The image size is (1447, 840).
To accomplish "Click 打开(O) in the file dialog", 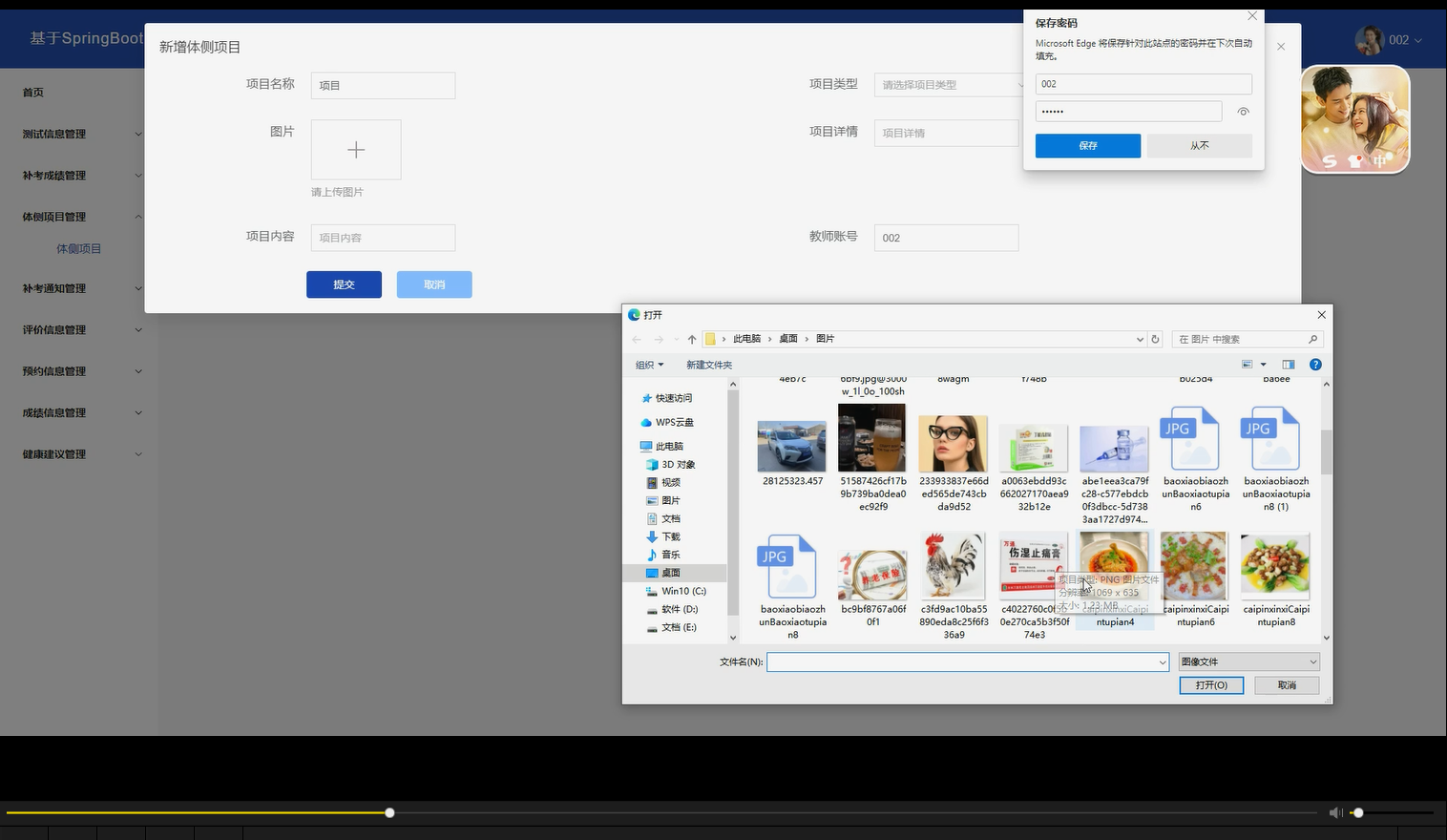I will pos(1211,685).
